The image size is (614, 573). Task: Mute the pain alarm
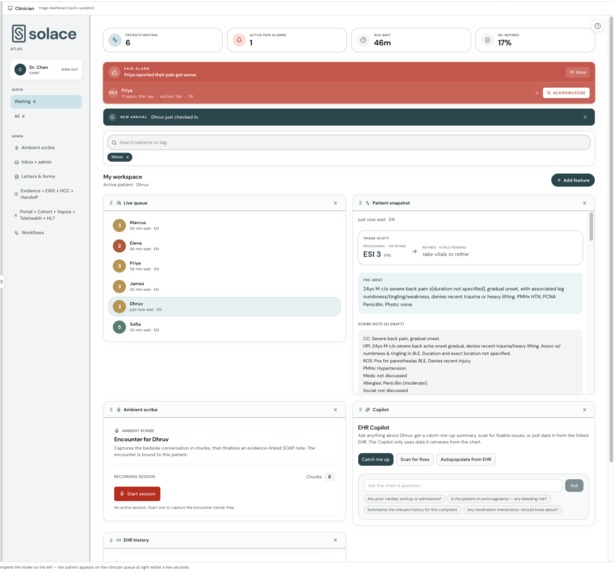click(577, 72)
